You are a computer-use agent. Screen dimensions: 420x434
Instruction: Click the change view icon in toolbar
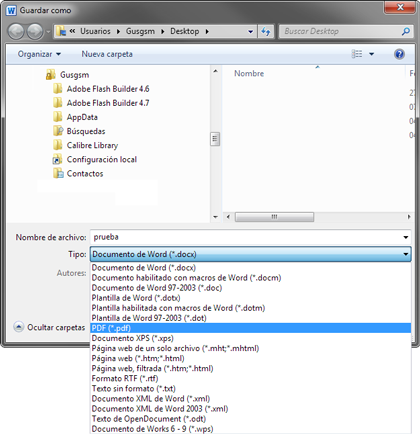[357, 54]
